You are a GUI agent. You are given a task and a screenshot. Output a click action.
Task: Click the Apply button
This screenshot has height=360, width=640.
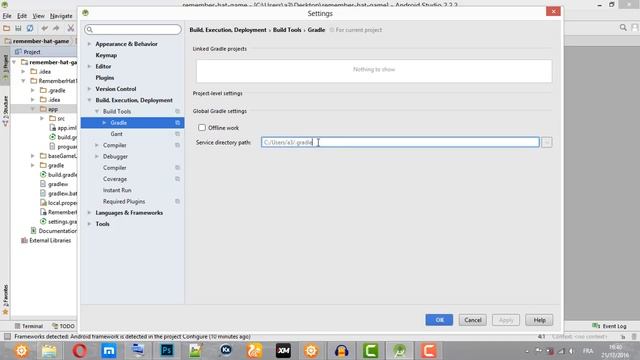[x=506, y=320]
